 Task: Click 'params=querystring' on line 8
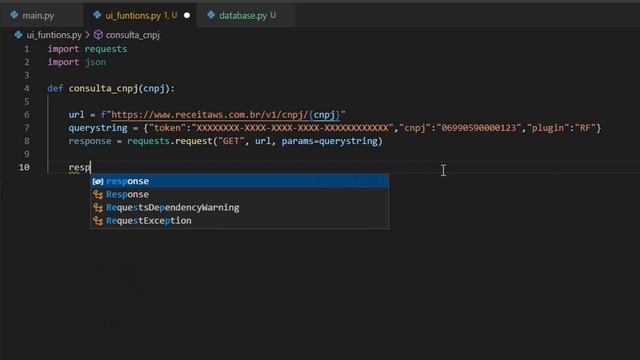[x=330, y=141]
